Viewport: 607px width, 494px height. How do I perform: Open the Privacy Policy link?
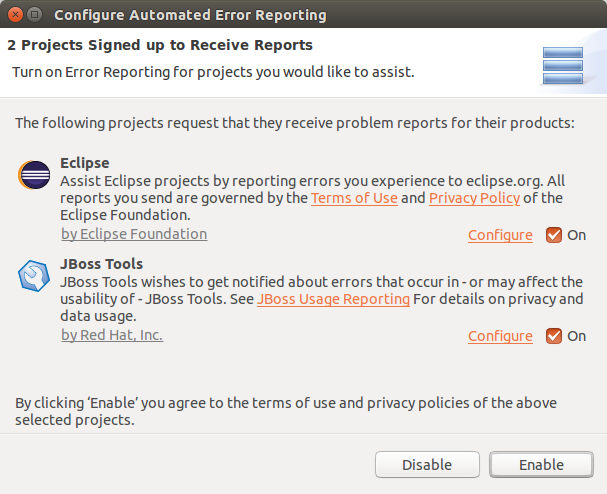click(x=474, y=198)
